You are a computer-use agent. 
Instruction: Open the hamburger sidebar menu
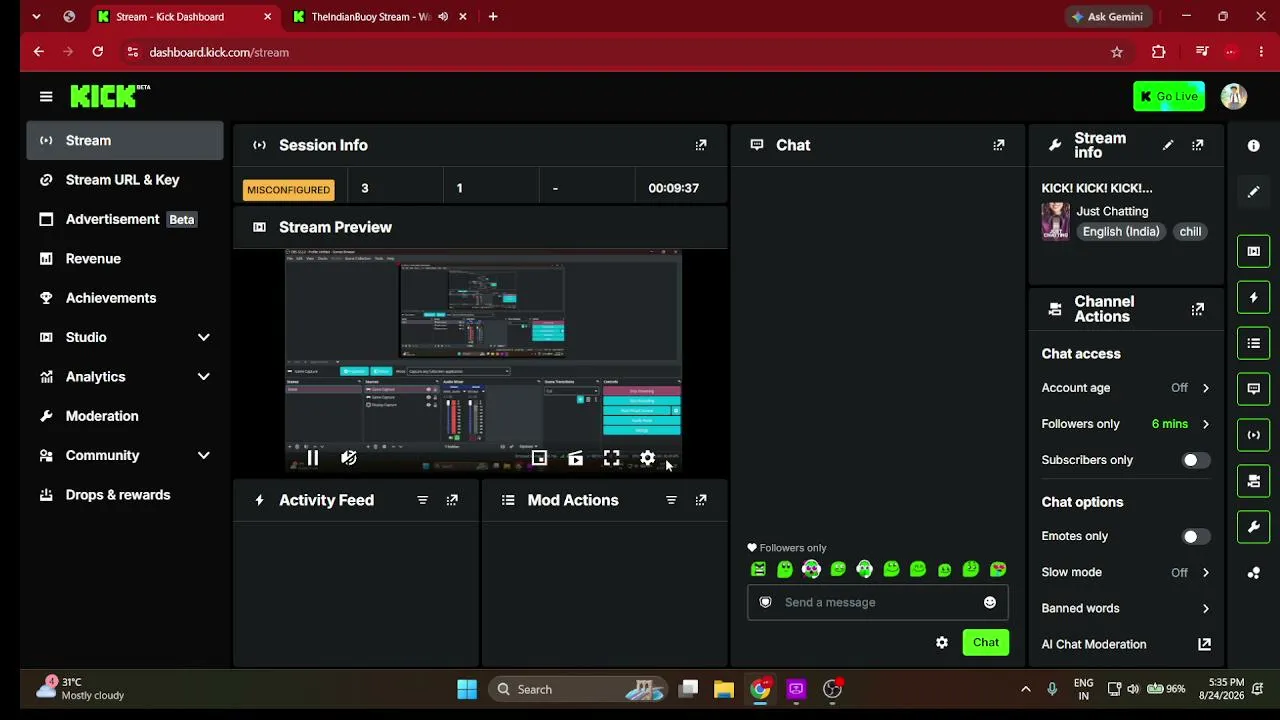click(x=46, y=96)
